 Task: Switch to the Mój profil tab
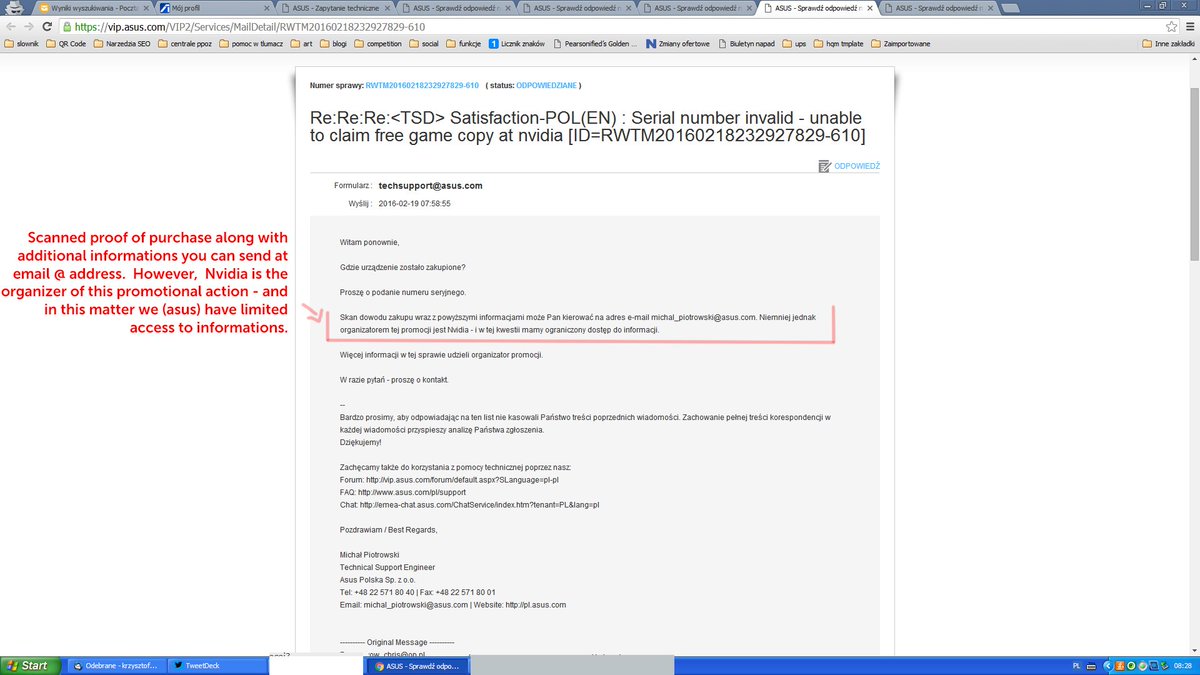(x=216, y=8)
